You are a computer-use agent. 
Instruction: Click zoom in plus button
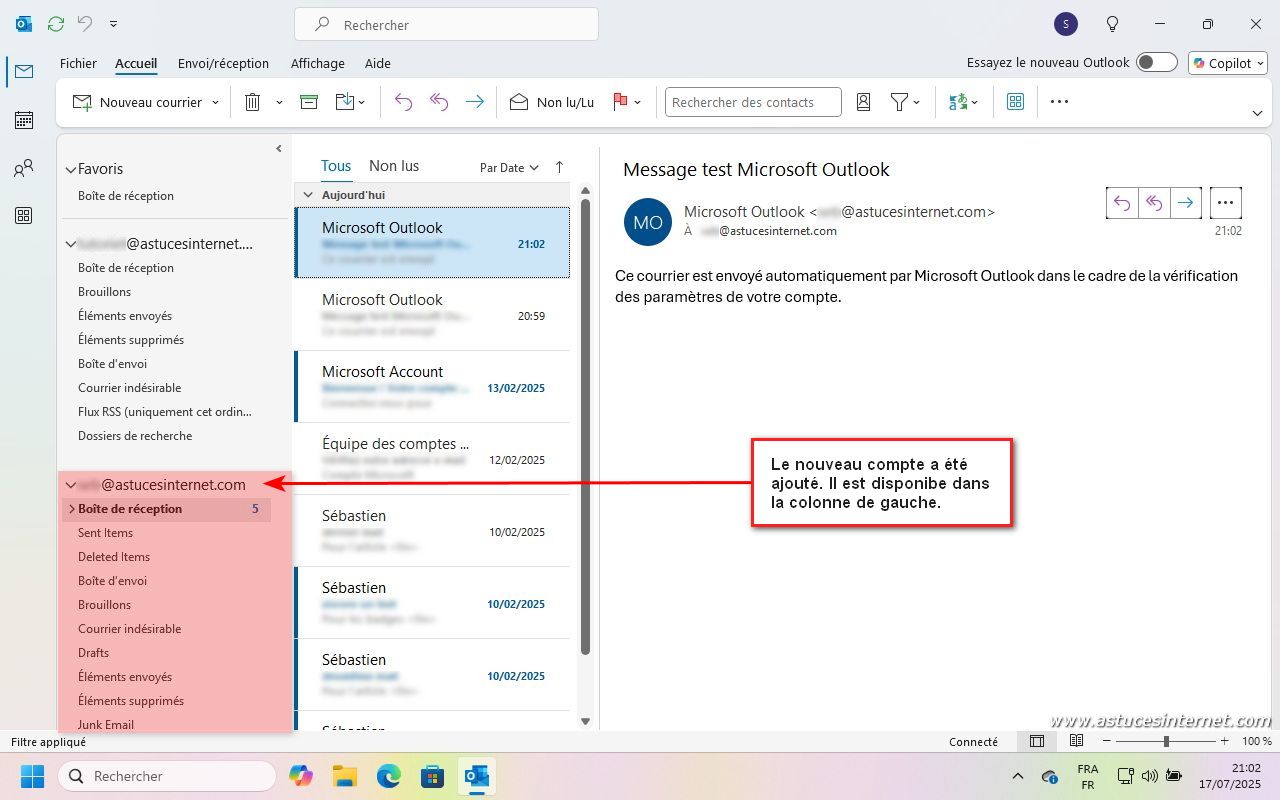tap(1224, 741)
